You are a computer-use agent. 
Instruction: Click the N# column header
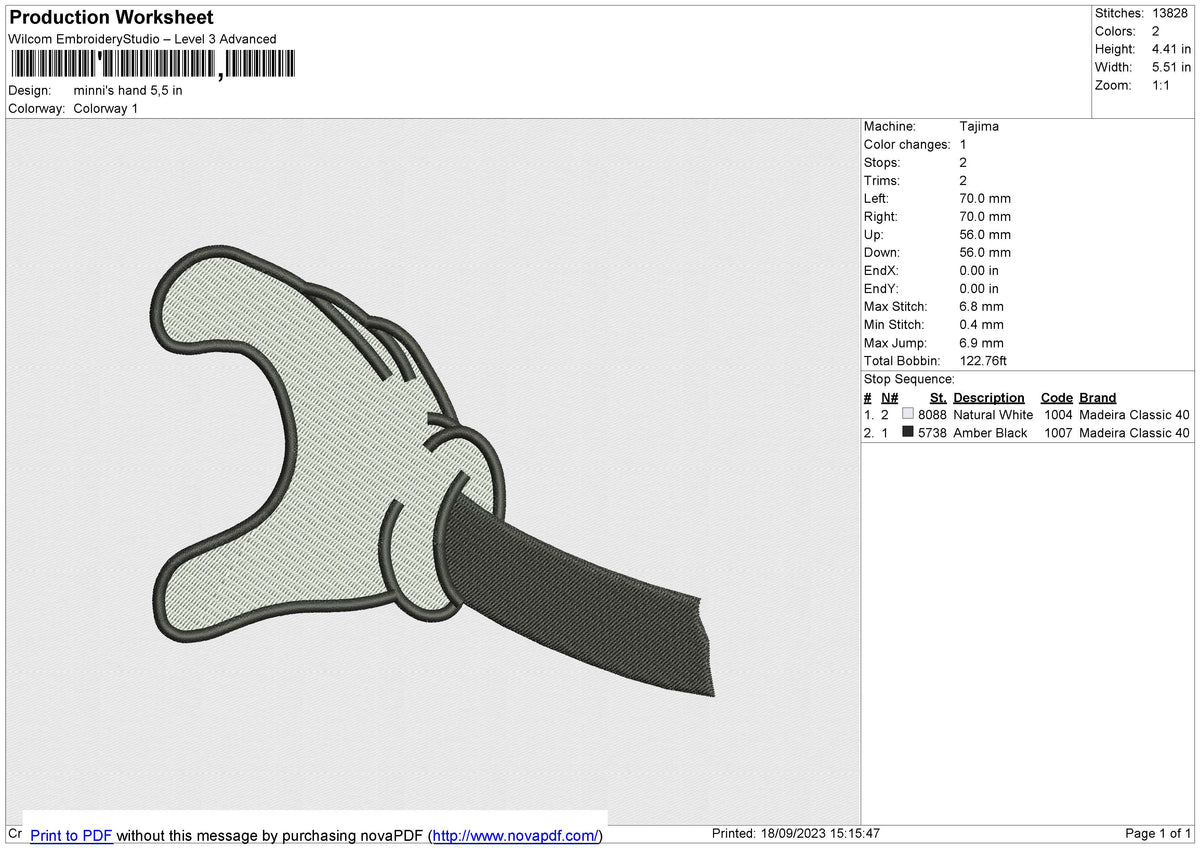890,397
